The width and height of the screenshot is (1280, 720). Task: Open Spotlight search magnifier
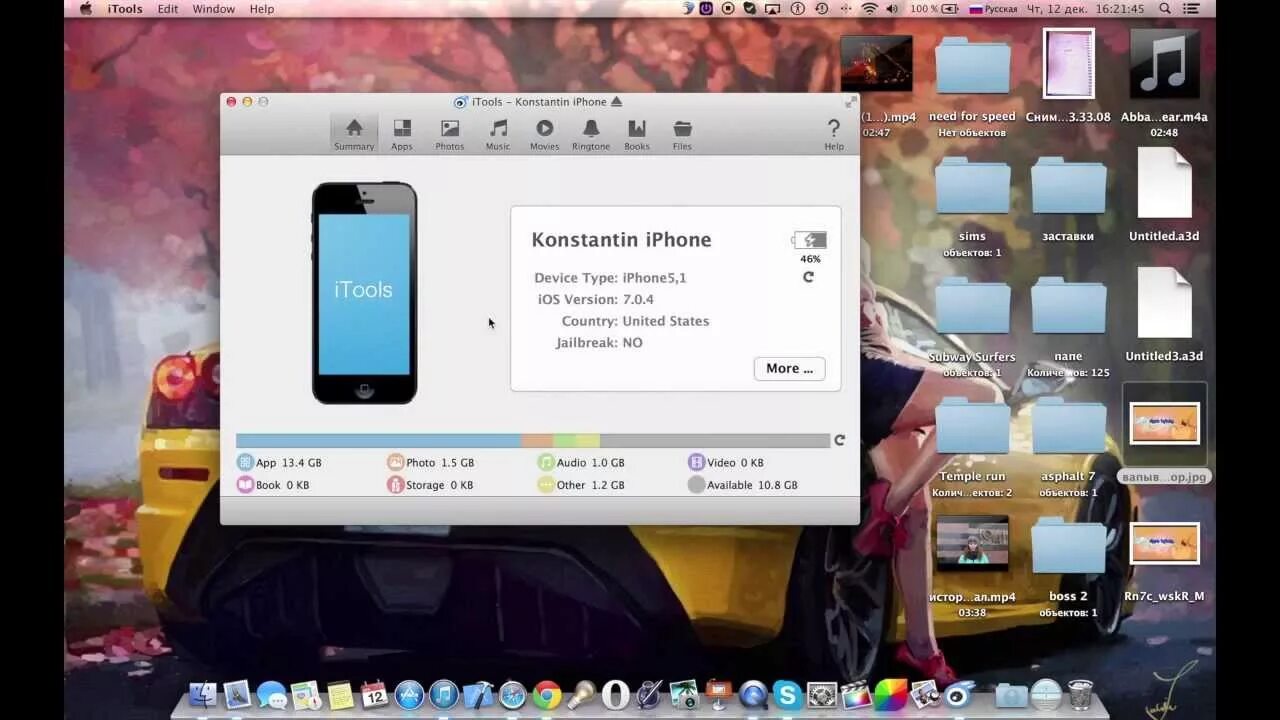coord(1167,9)
